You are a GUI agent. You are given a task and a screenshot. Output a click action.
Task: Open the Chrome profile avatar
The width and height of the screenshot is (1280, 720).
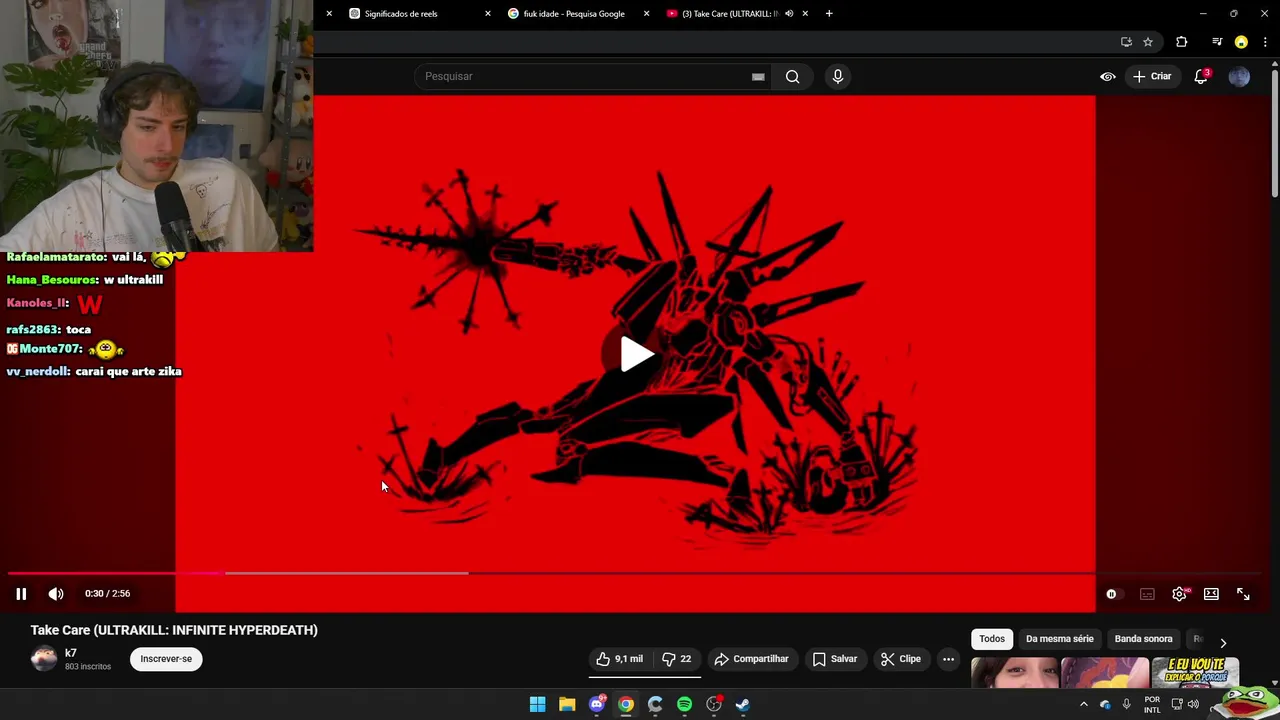[x=1241, y=42]
